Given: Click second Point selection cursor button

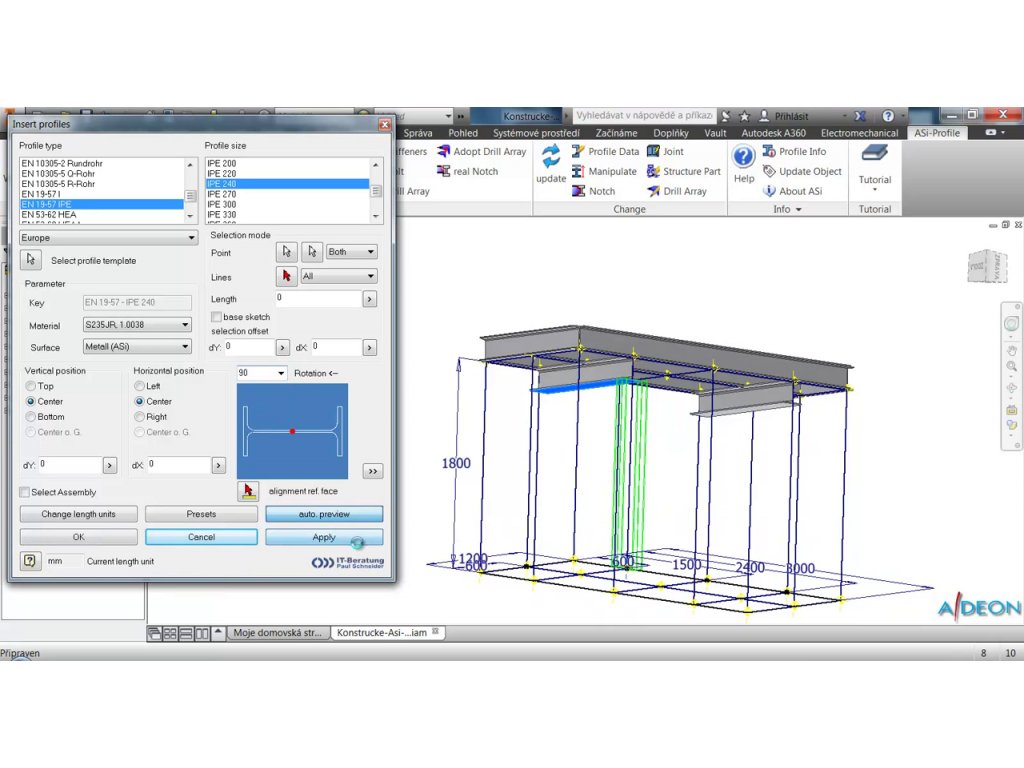Looking at the screenshot, I should click(312, 251).
